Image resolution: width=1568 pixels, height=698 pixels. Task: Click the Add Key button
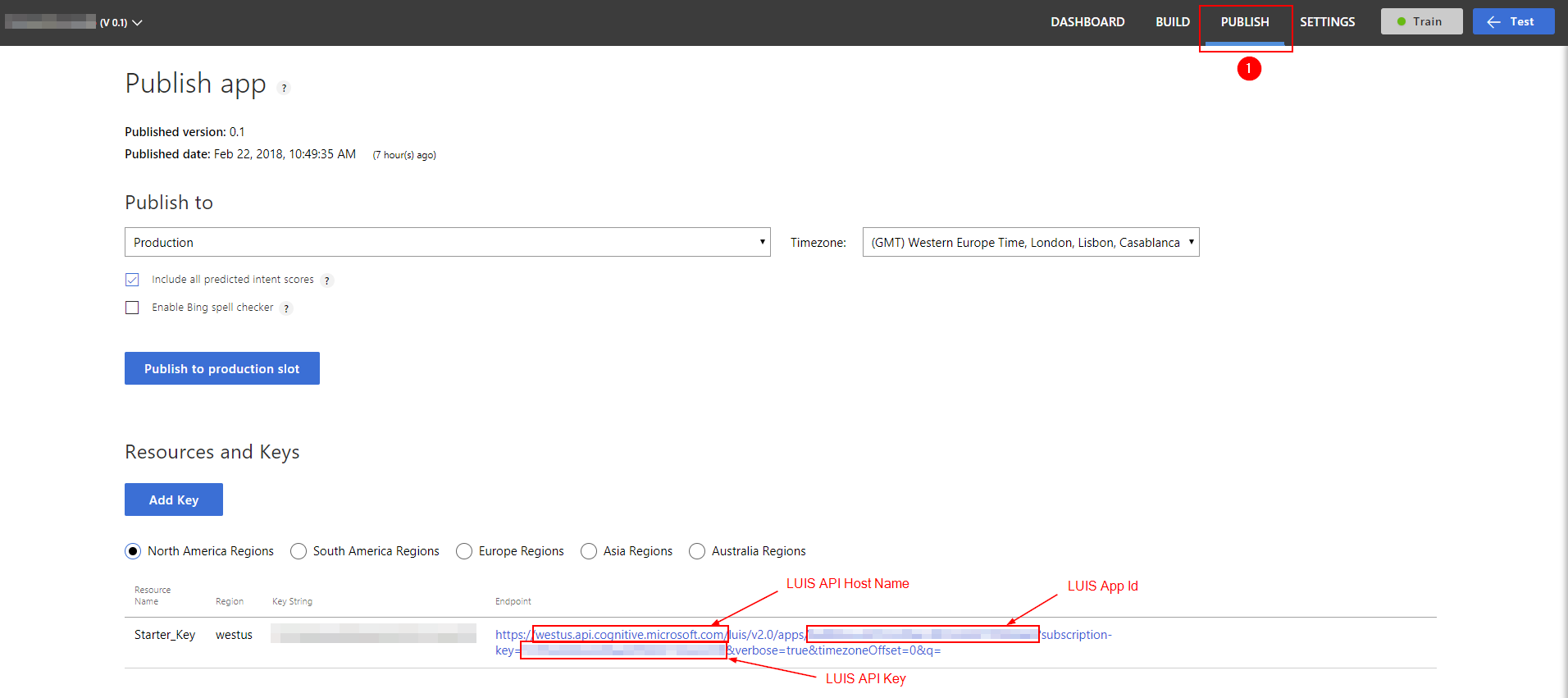(x=173, y=500)
